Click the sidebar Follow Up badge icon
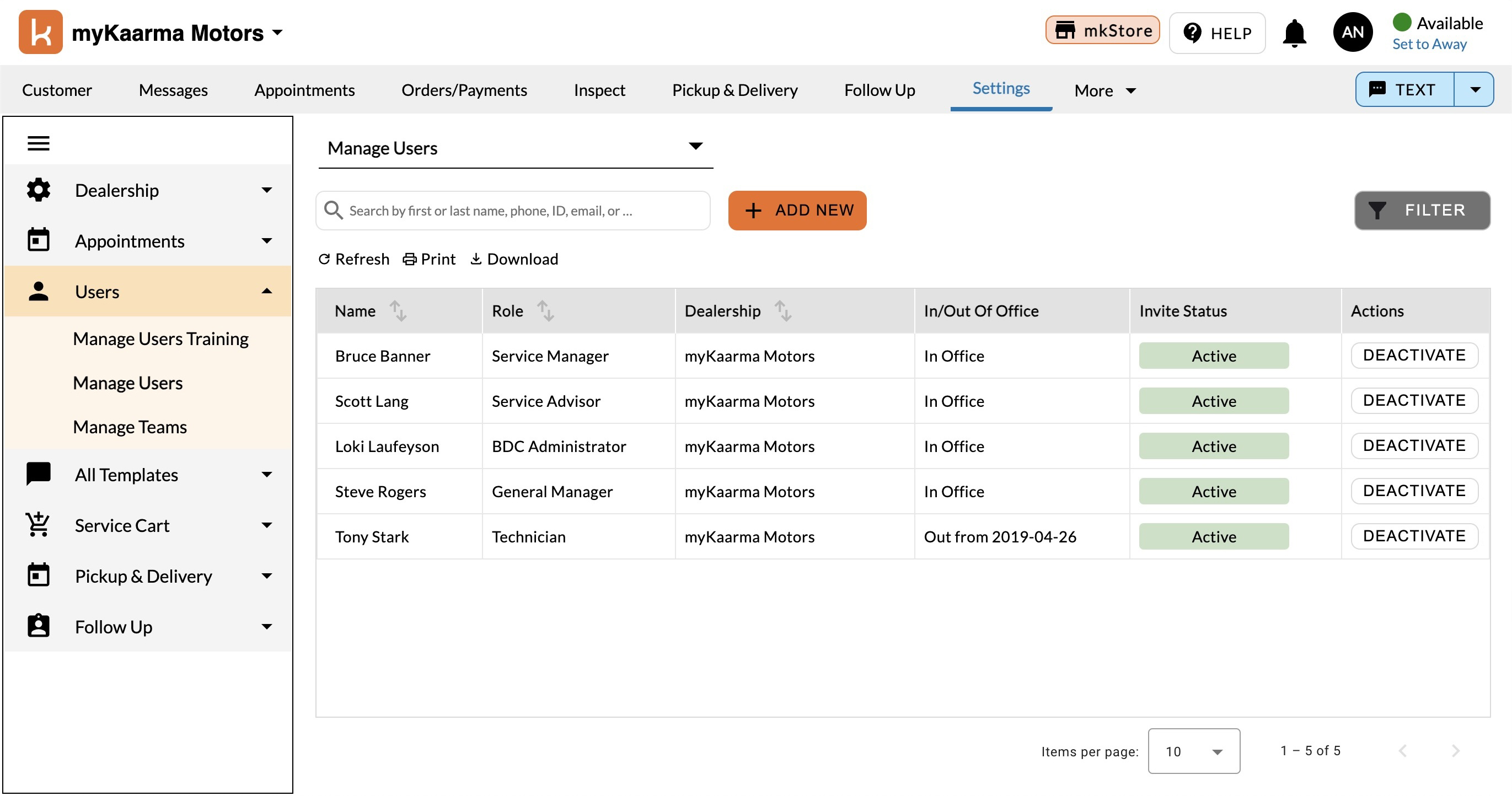The height and width of the screenshot is (796, 1512). (x=39, y=625)
